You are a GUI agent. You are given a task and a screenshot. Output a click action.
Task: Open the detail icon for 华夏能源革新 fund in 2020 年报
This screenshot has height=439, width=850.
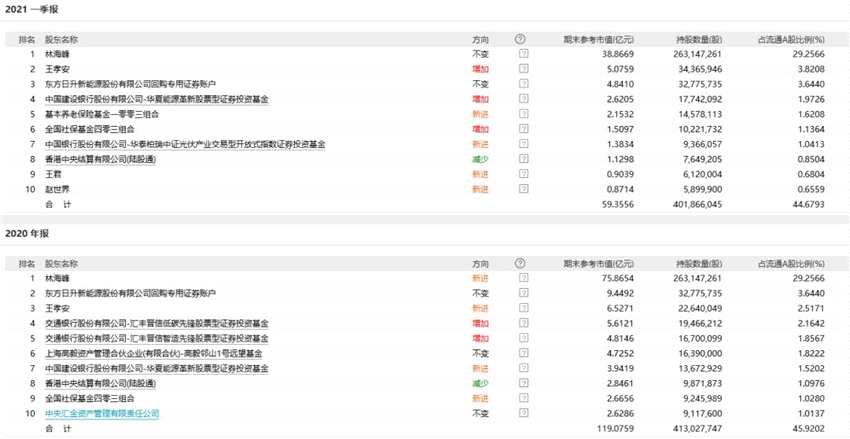tap(523, 368)
